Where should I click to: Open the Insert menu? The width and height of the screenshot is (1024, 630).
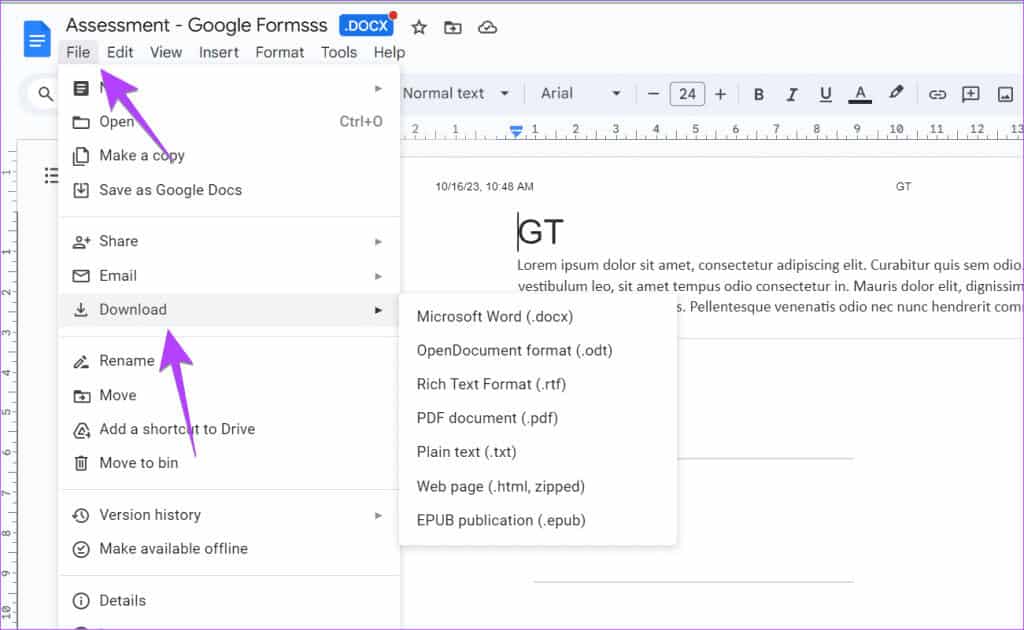219,52
